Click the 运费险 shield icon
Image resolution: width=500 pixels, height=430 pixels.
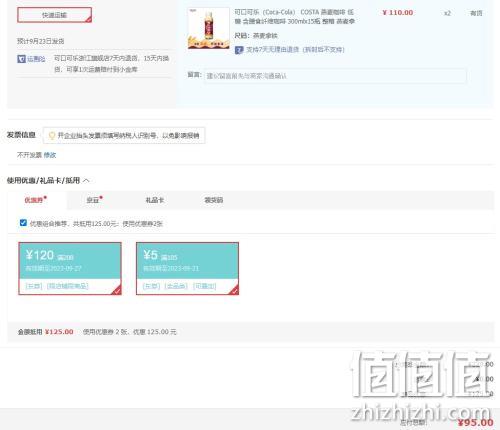pyautogui.click(x=21, y=59)
